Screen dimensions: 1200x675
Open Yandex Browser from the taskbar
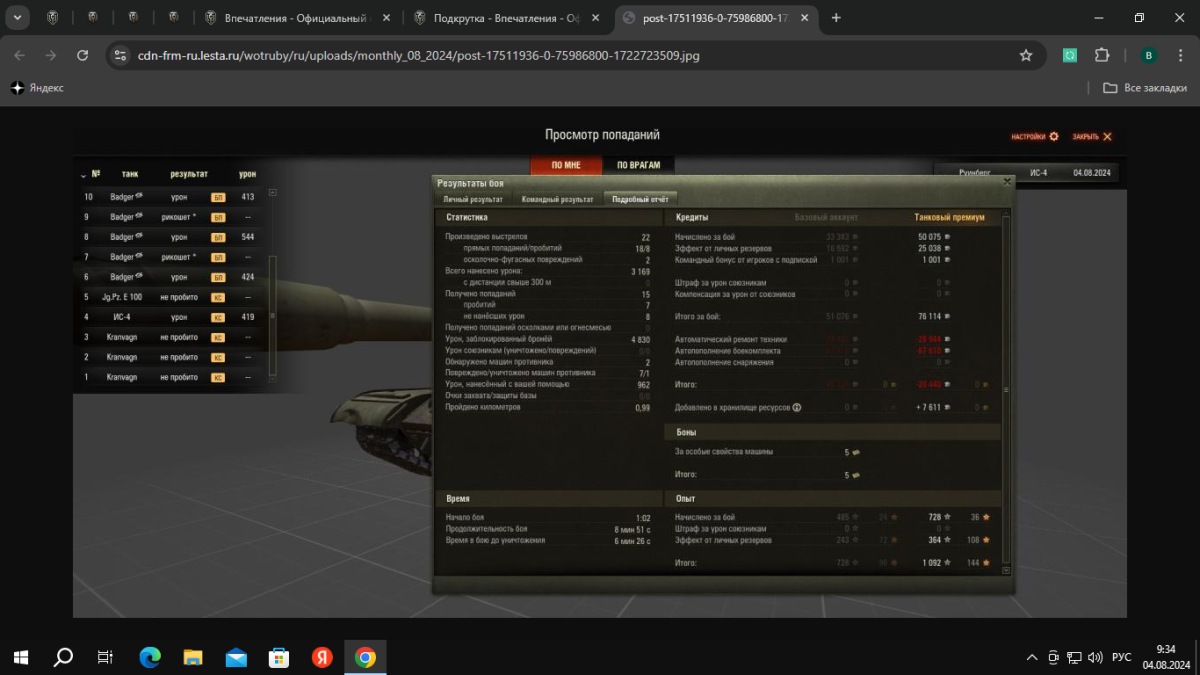click(x=321, y=657)
